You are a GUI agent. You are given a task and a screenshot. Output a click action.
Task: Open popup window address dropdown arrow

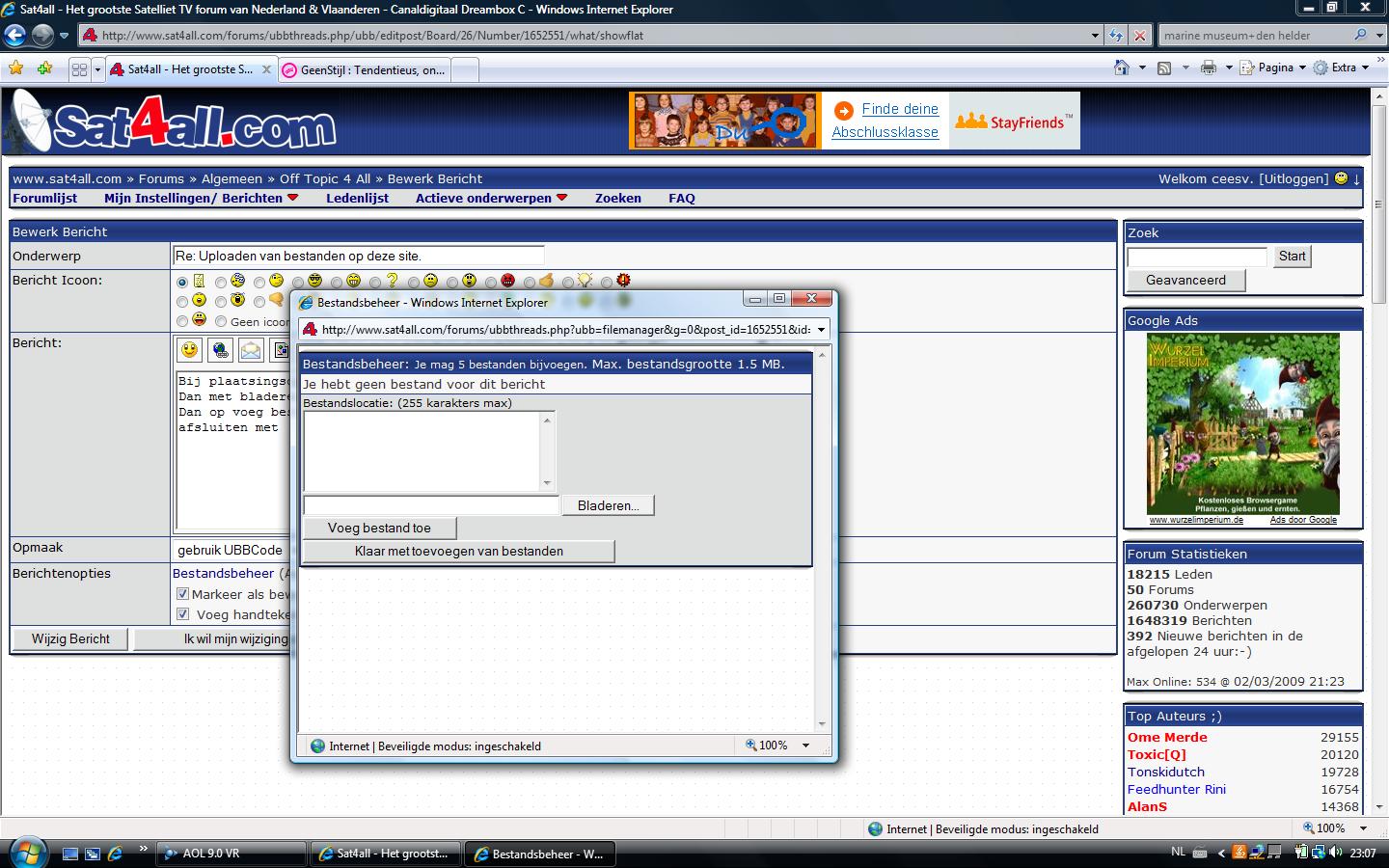[x=821, y=330]
